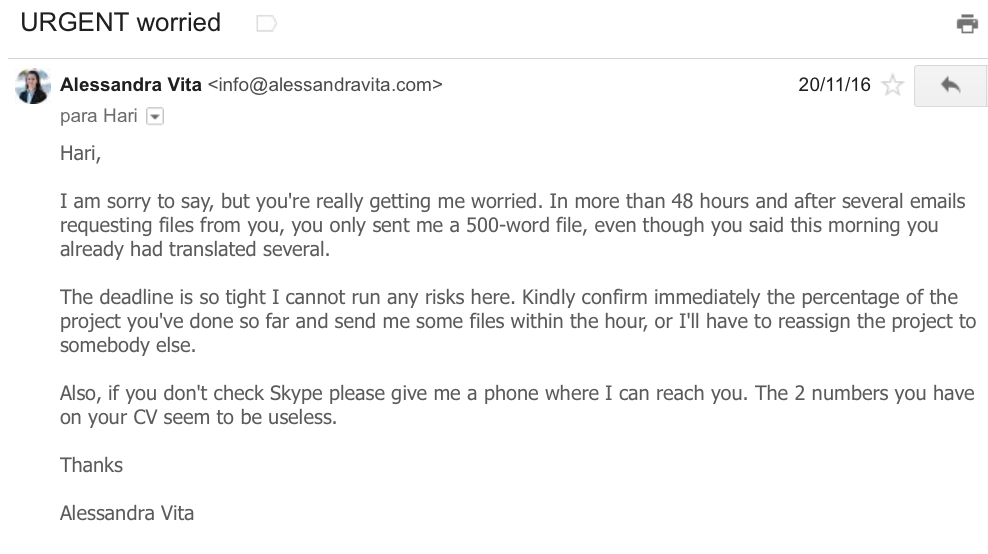Reply using the arrow button
The height and width of the screenshot is (554, 988).
coord(950,86)
